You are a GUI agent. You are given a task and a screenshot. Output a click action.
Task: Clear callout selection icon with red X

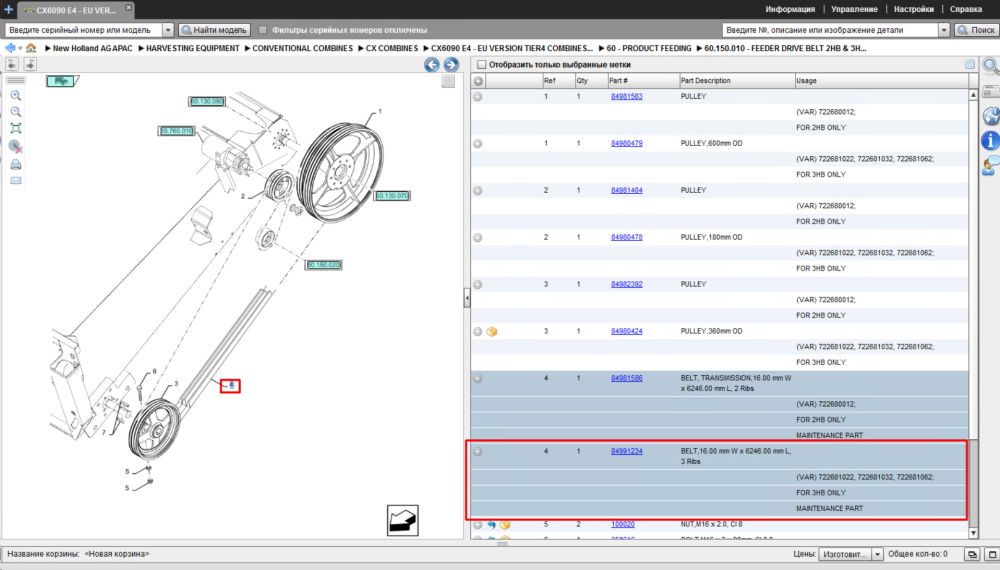[x=16, y=147]
